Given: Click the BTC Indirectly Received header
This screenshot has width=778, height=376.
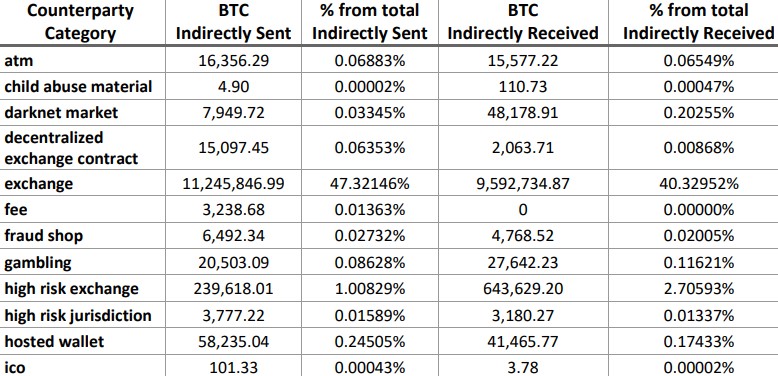Looking at the screenshot, I should [523, 22].
